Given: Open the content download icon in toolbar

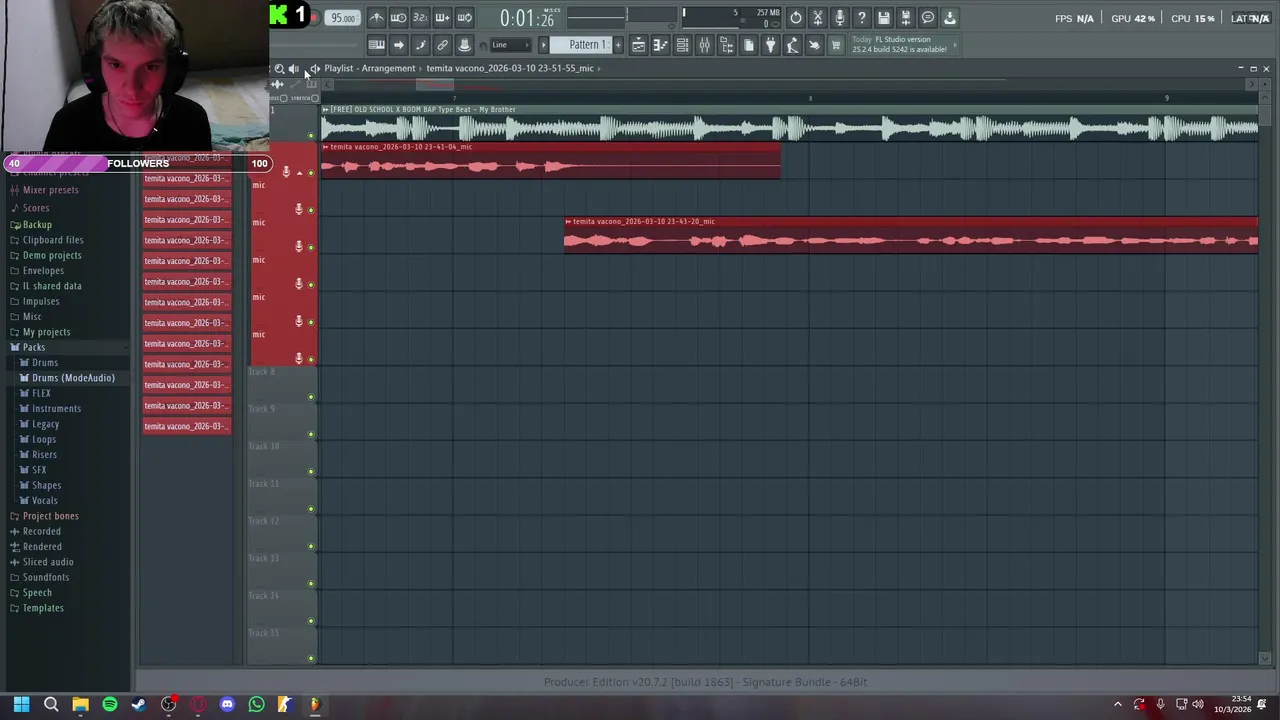Looking at the screenshot, I should pyautogui.click(x=949, y=18).
